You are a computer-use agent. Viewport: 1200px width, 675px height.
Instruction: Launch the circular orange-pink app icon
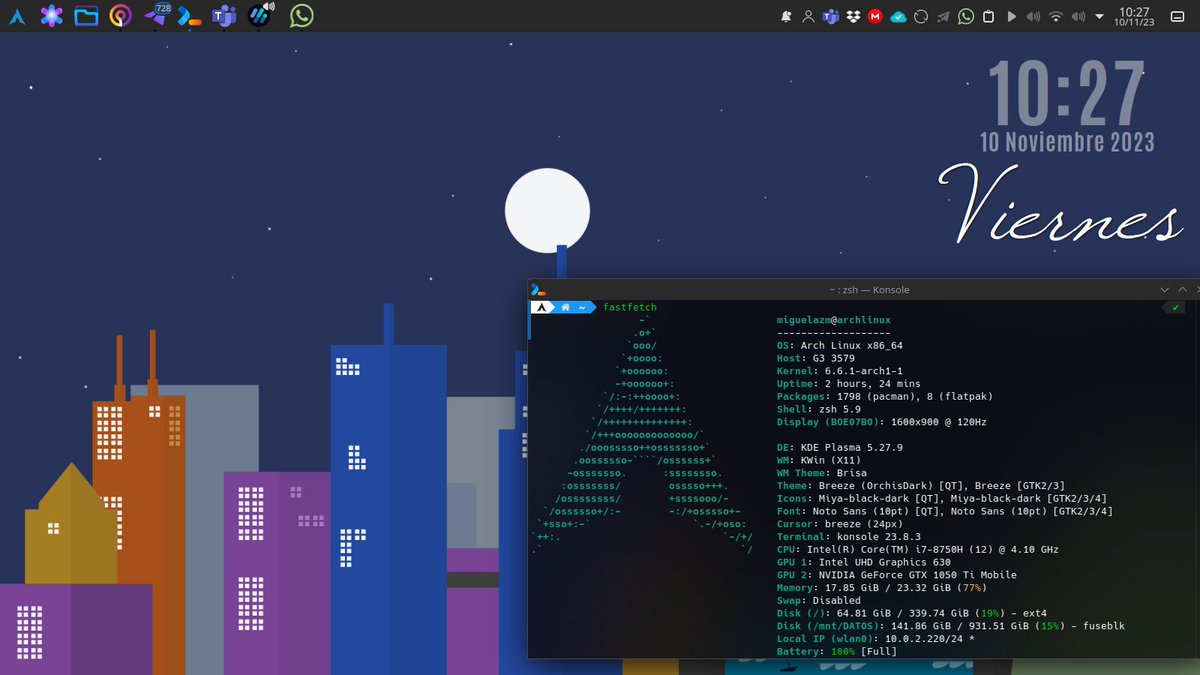point(120,16)
